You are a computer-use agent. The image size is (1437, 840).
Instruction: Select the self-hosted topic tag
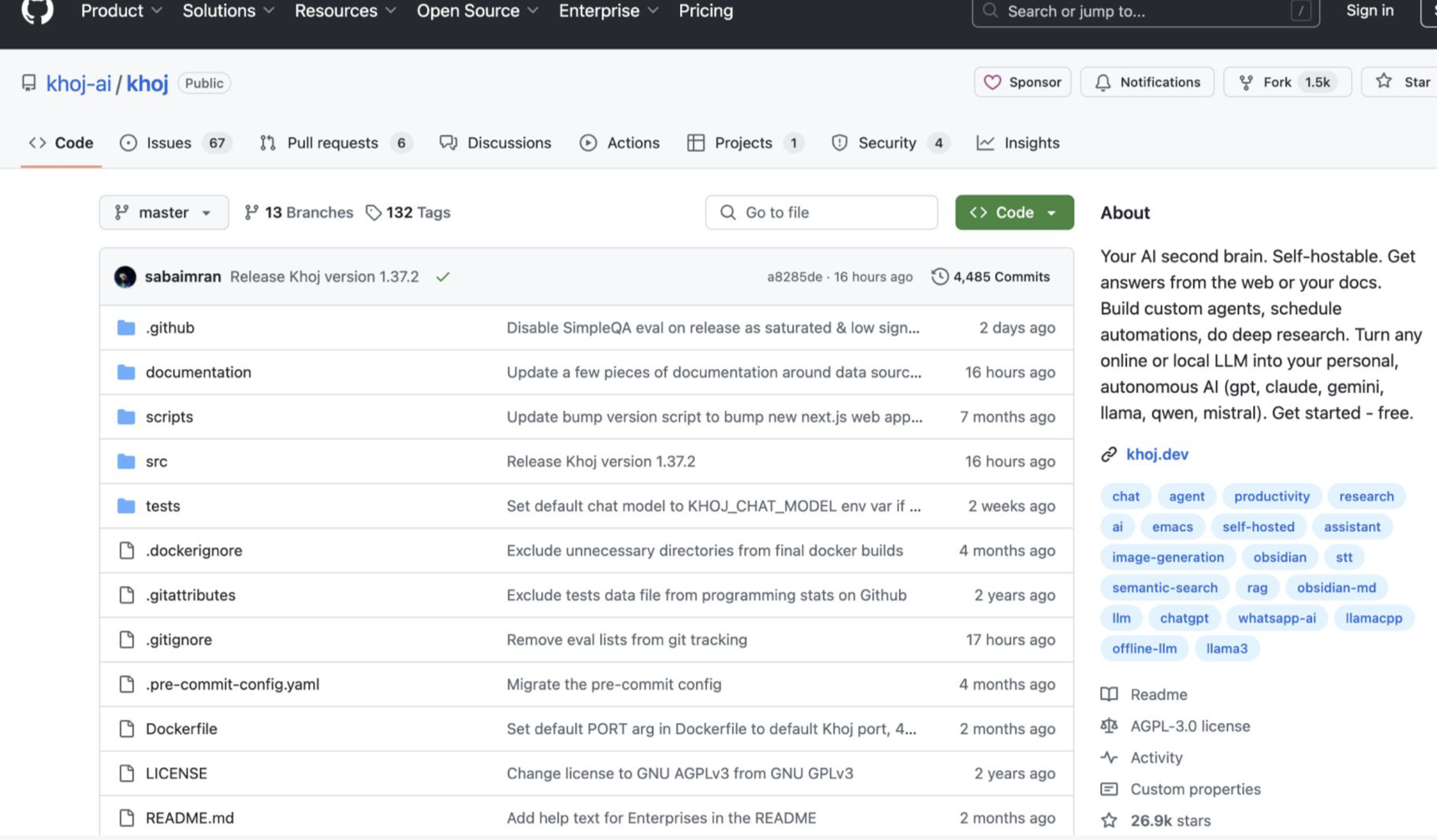(1258, 527)
